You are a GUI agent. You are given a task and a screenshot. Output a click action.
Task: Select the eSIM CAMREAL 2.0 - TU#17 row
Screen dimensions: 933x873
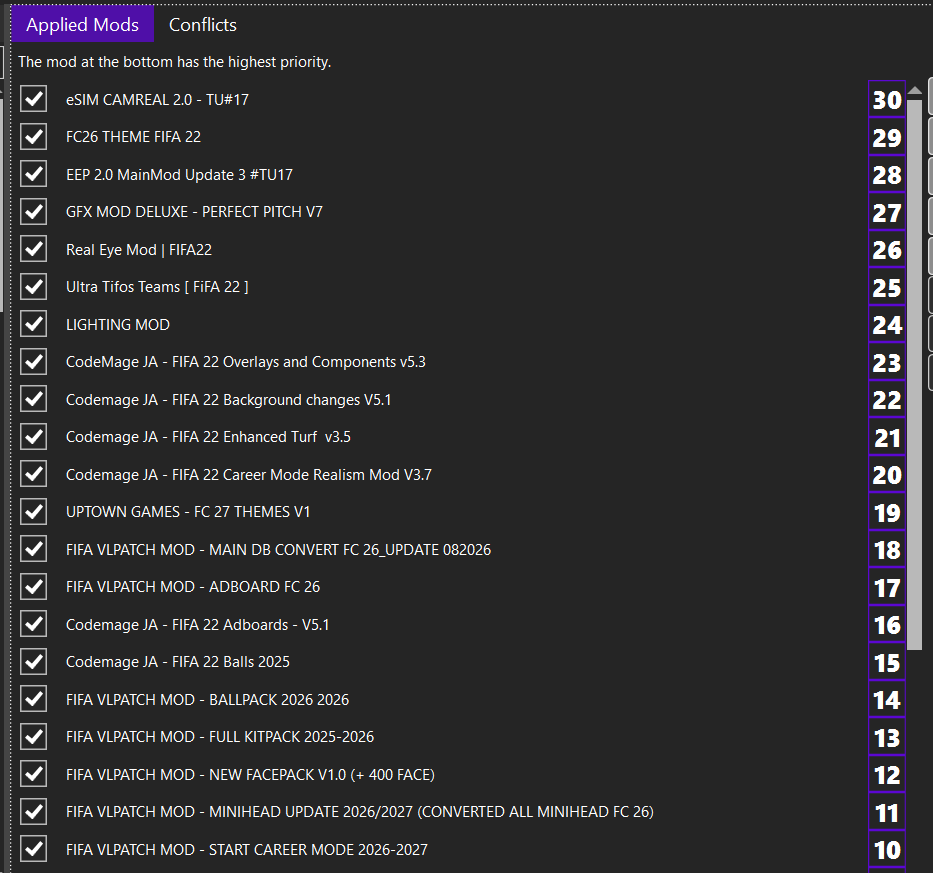click(x=157, y=99)
